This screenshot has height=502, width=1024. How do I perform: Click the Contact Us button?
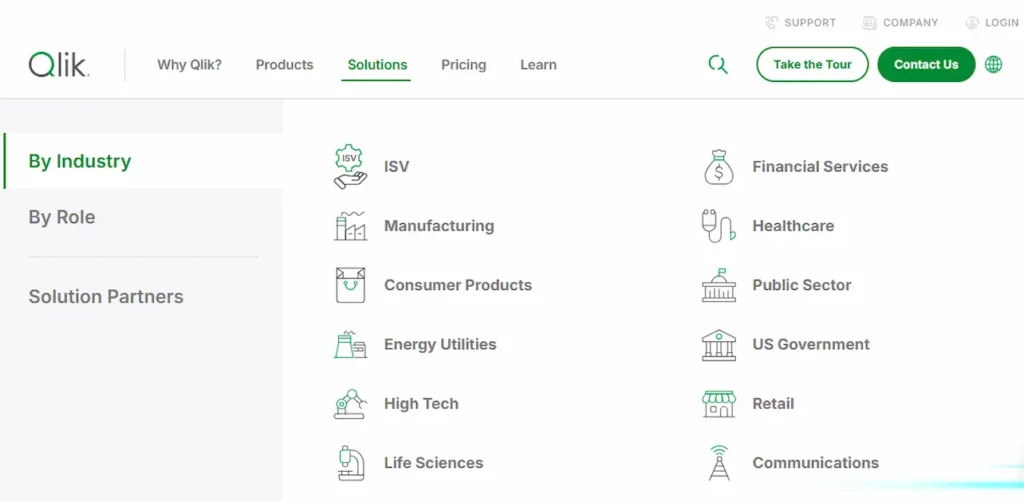point(926,65)
